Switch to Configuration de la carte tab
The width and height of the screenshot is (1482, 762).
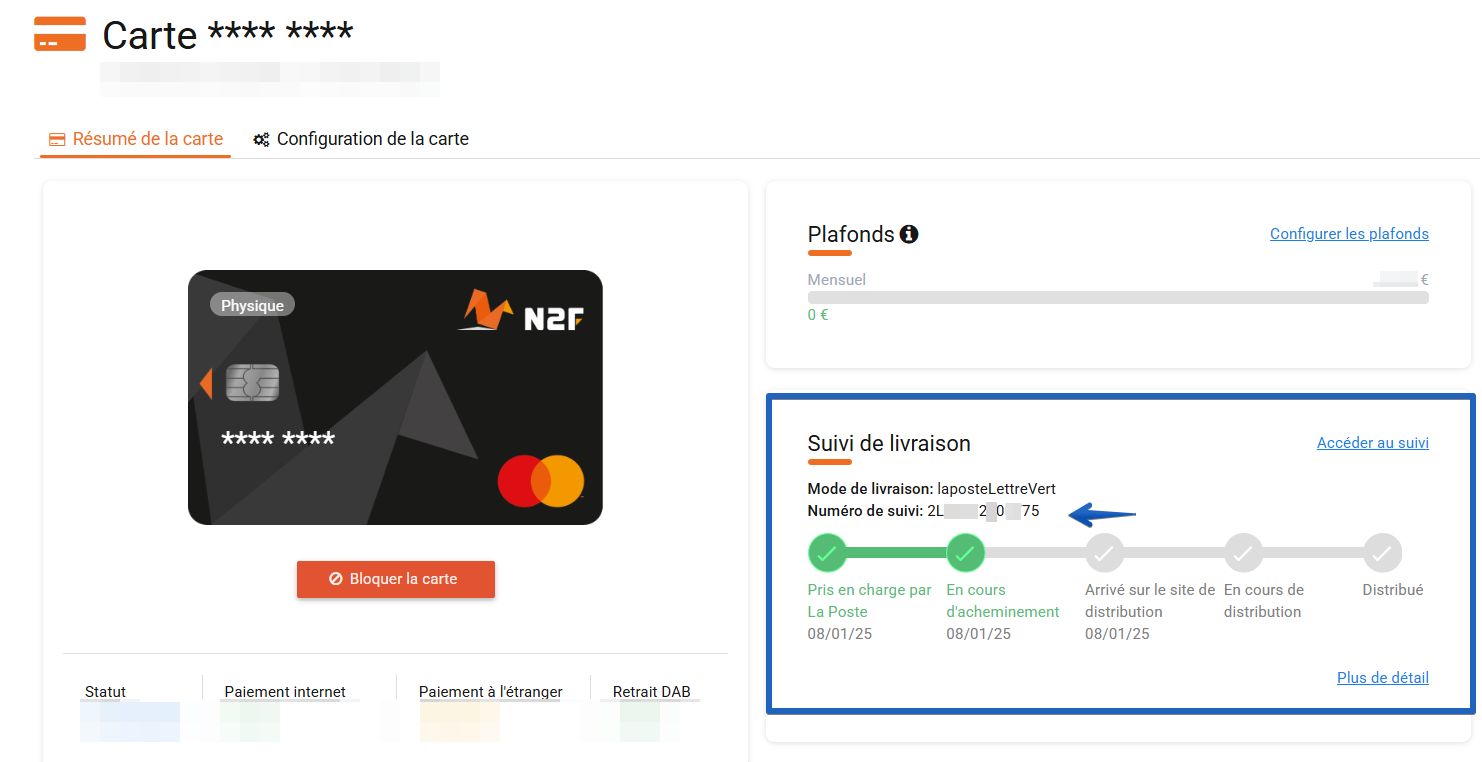click(361, 139)
